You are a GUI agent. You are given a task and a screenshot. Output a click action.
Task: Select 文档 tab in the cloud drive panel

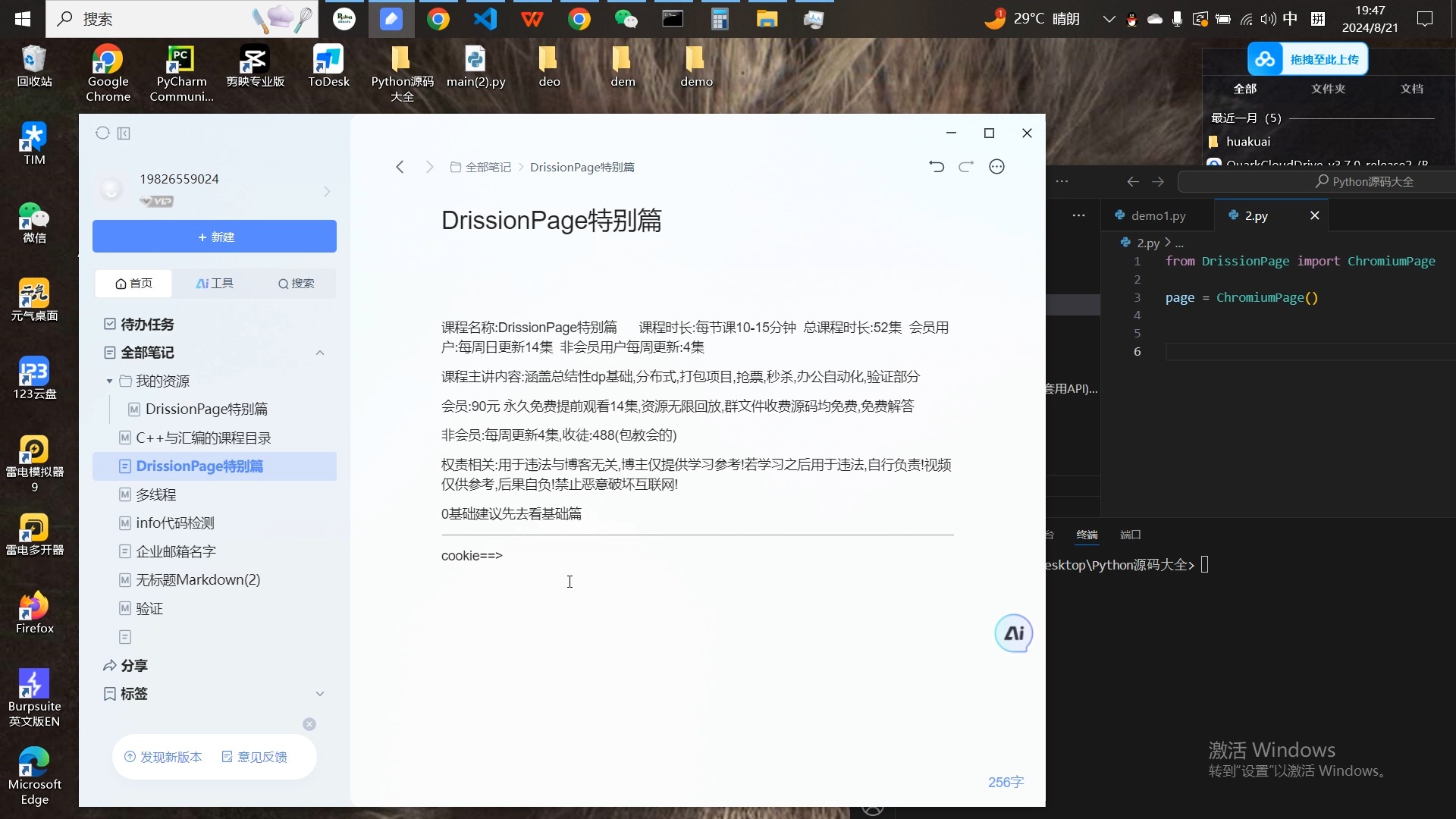pyautogui.click(x=1411, y=89)
